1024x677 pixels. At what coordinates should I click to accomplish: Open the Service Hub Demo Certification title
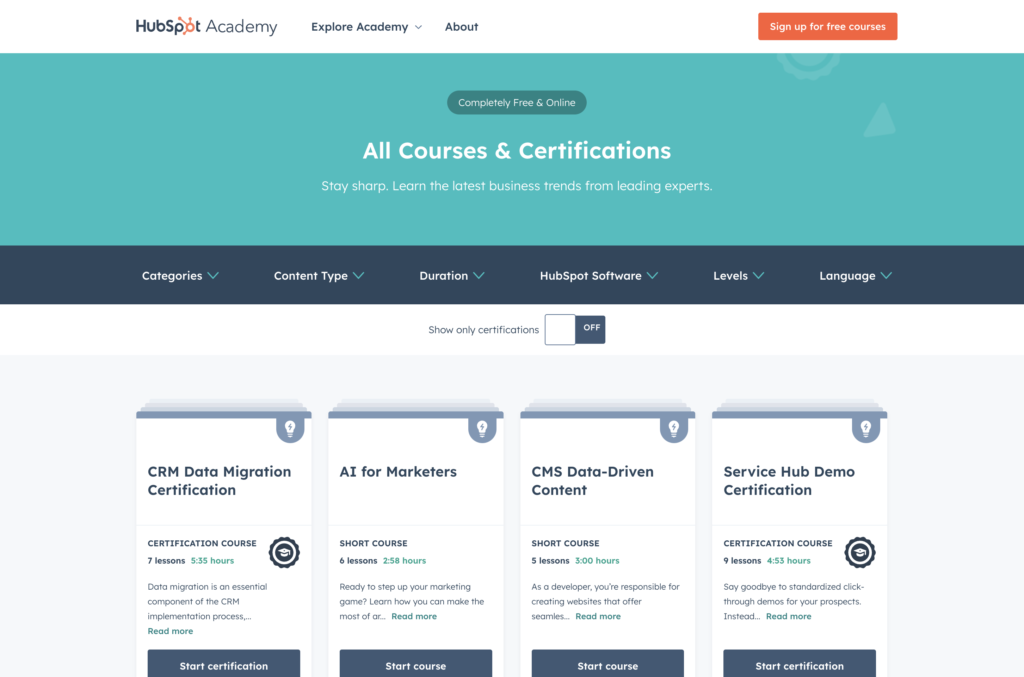(789, 481)
